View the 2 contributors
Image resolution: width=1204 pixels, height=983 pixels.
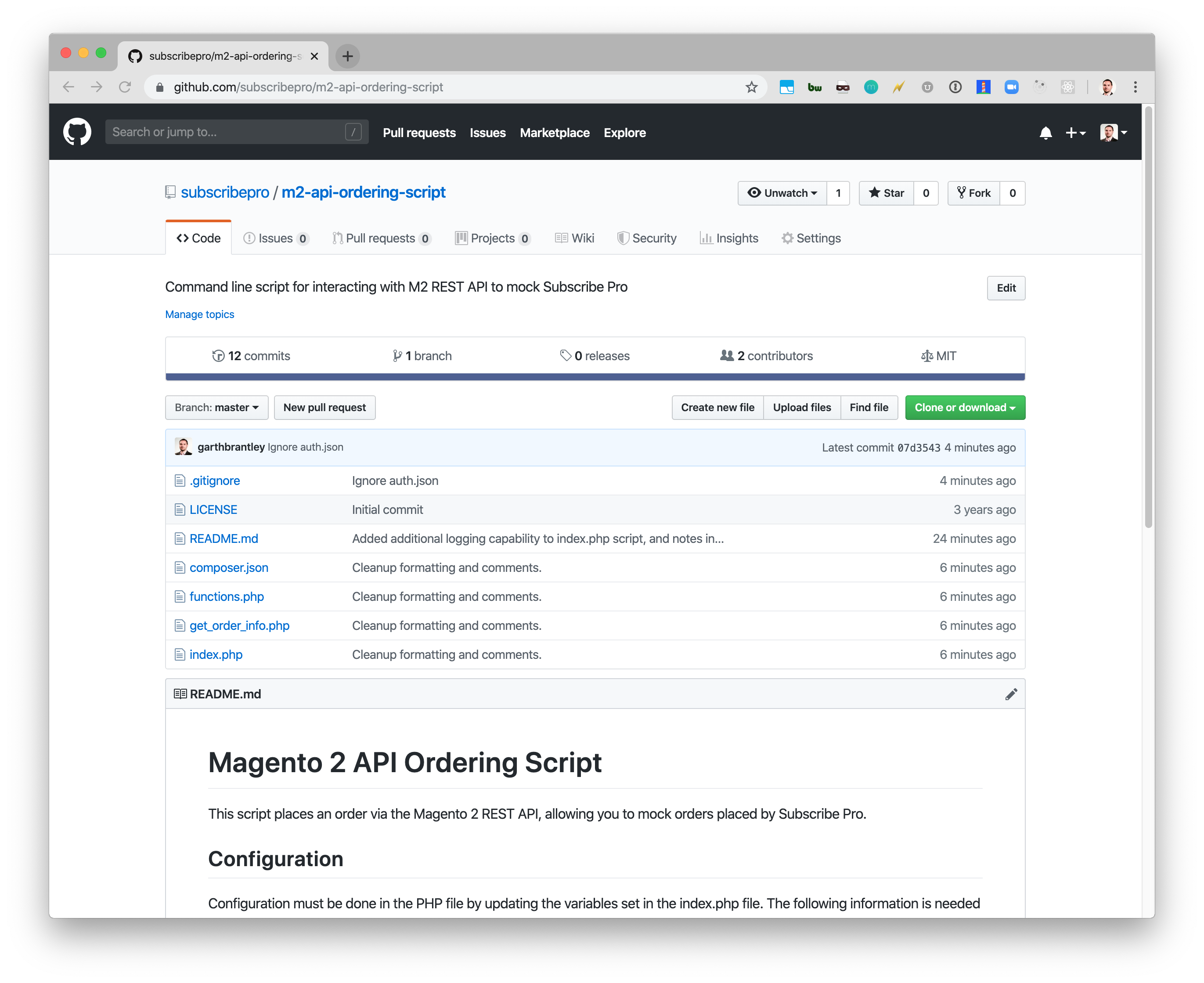[766, 356]
